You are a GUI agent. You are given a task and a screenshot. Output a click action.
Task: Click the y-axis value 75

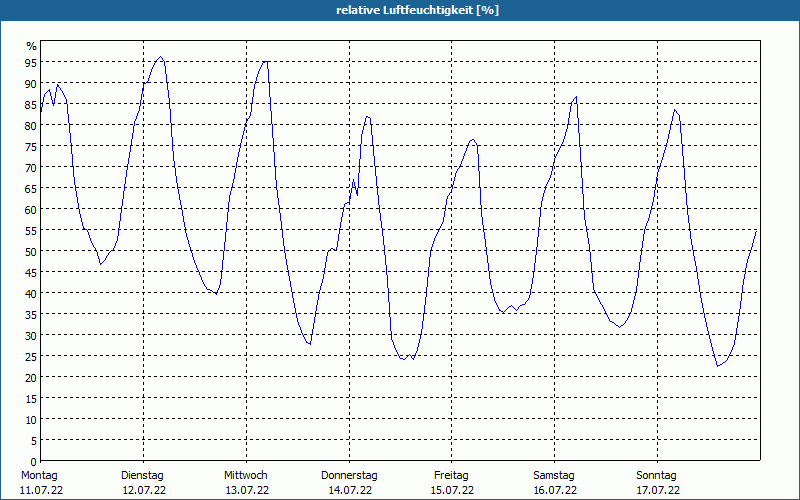pos(31,146)
